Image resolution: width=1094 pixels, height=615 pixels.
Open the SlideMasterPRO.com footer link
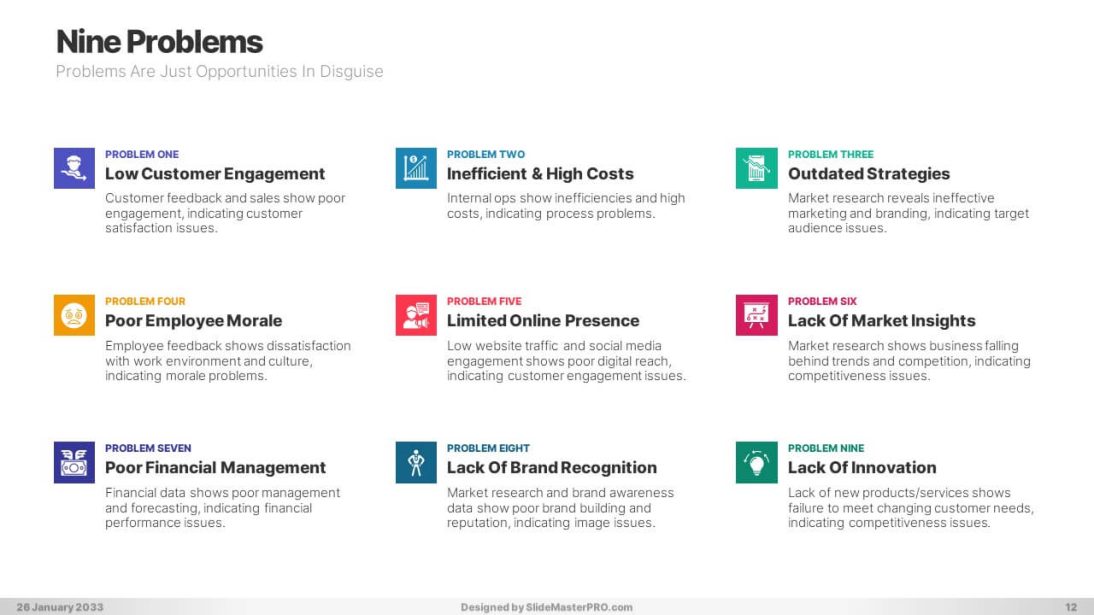[x=546, y=607]
